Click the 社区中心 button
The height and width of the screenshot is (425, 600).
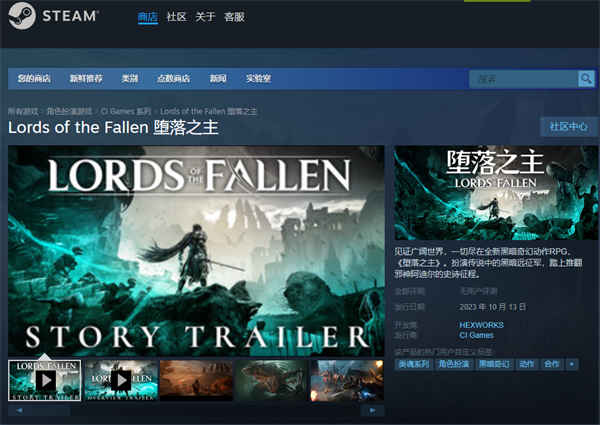[567, 127]
